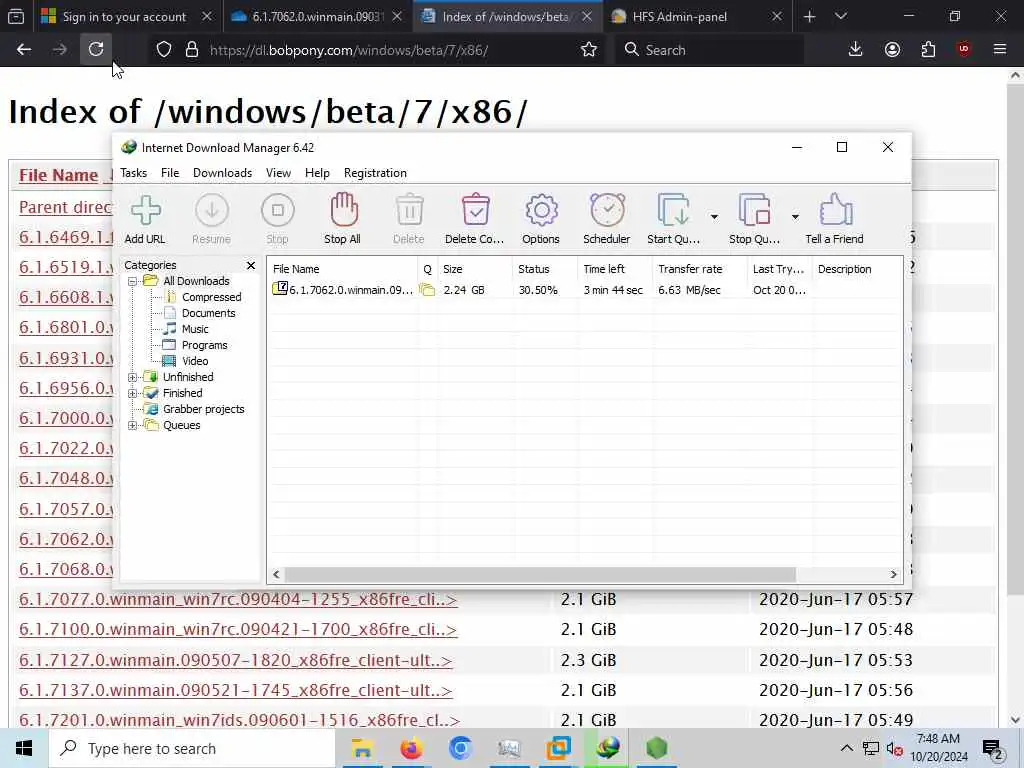The image size is (1024, 768).
Task: Open the File menu in IDM
Action: pyautogui.click(x=170, y=173)
